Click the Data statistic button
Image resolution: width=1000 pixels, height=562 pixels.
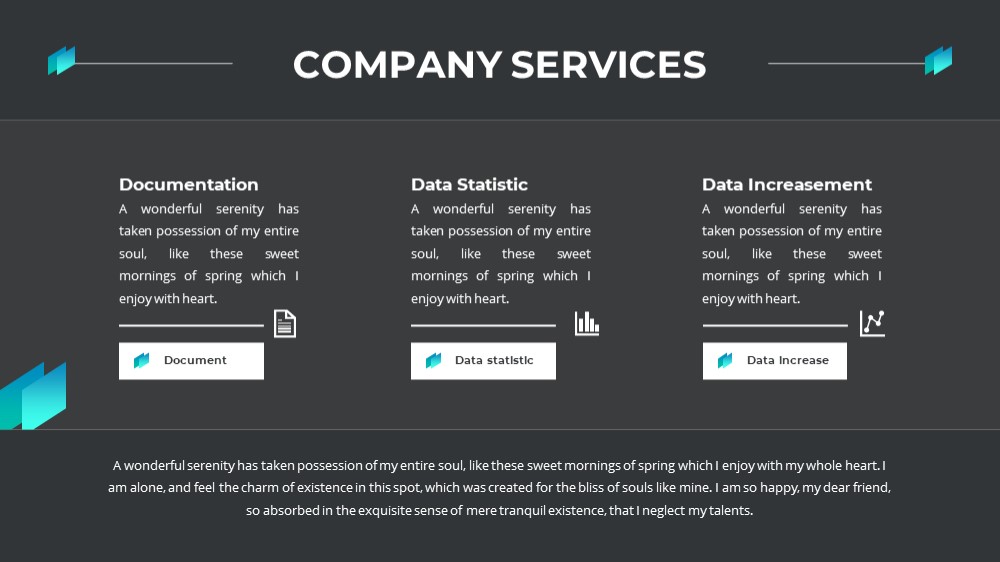point(483,361)
